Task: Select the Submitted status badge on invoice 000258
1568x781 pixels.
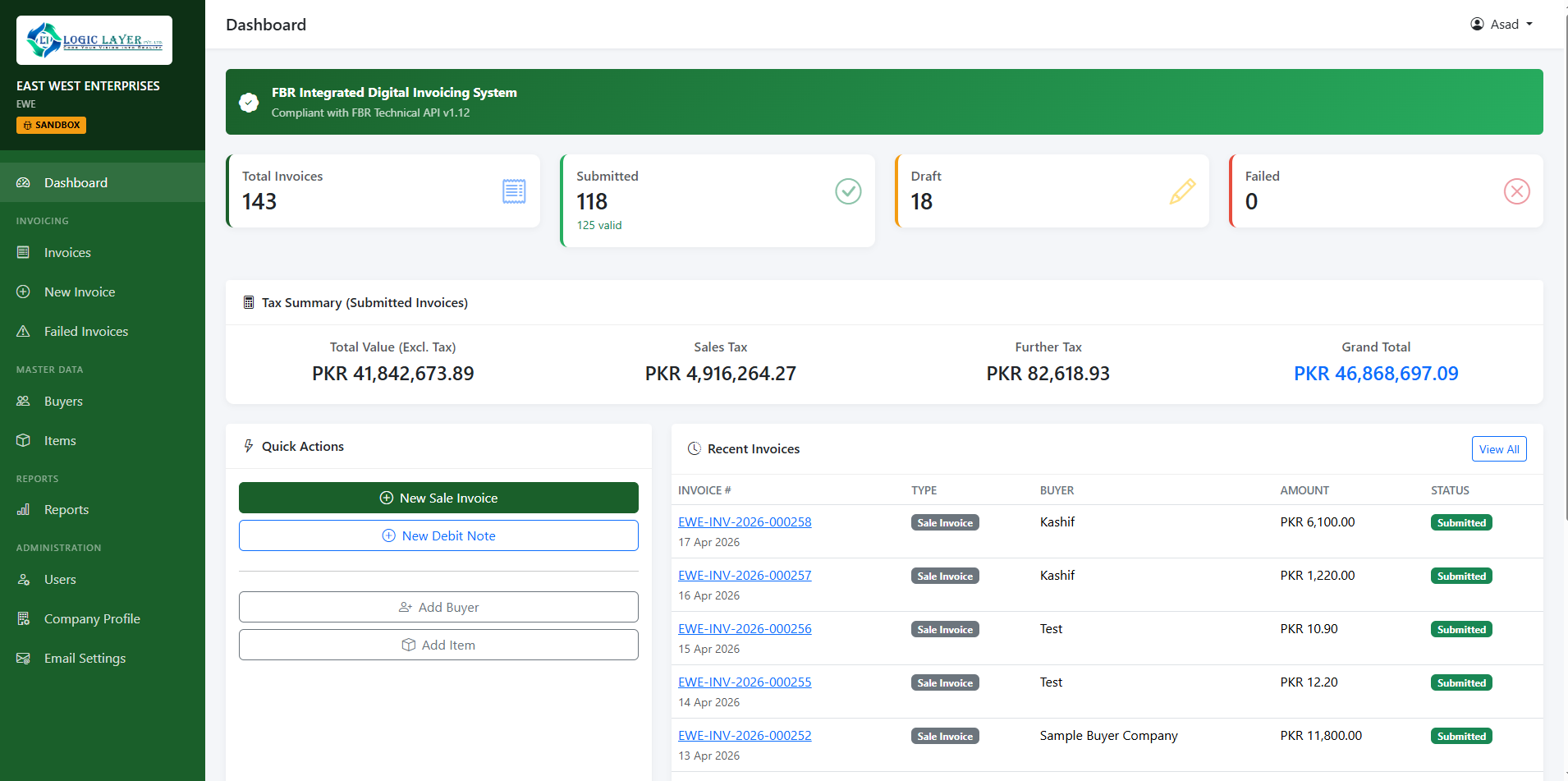Action: (1460, 521)
